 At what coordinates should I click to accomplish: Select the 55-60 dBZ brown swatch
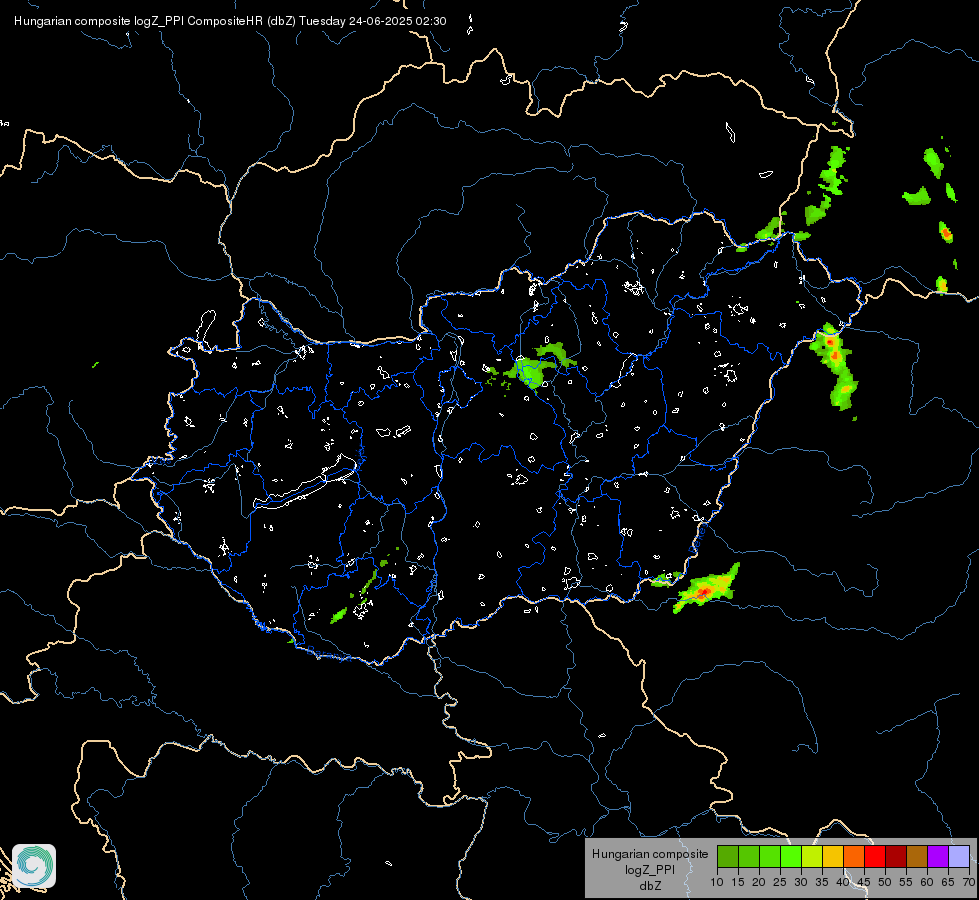[917, 856]
